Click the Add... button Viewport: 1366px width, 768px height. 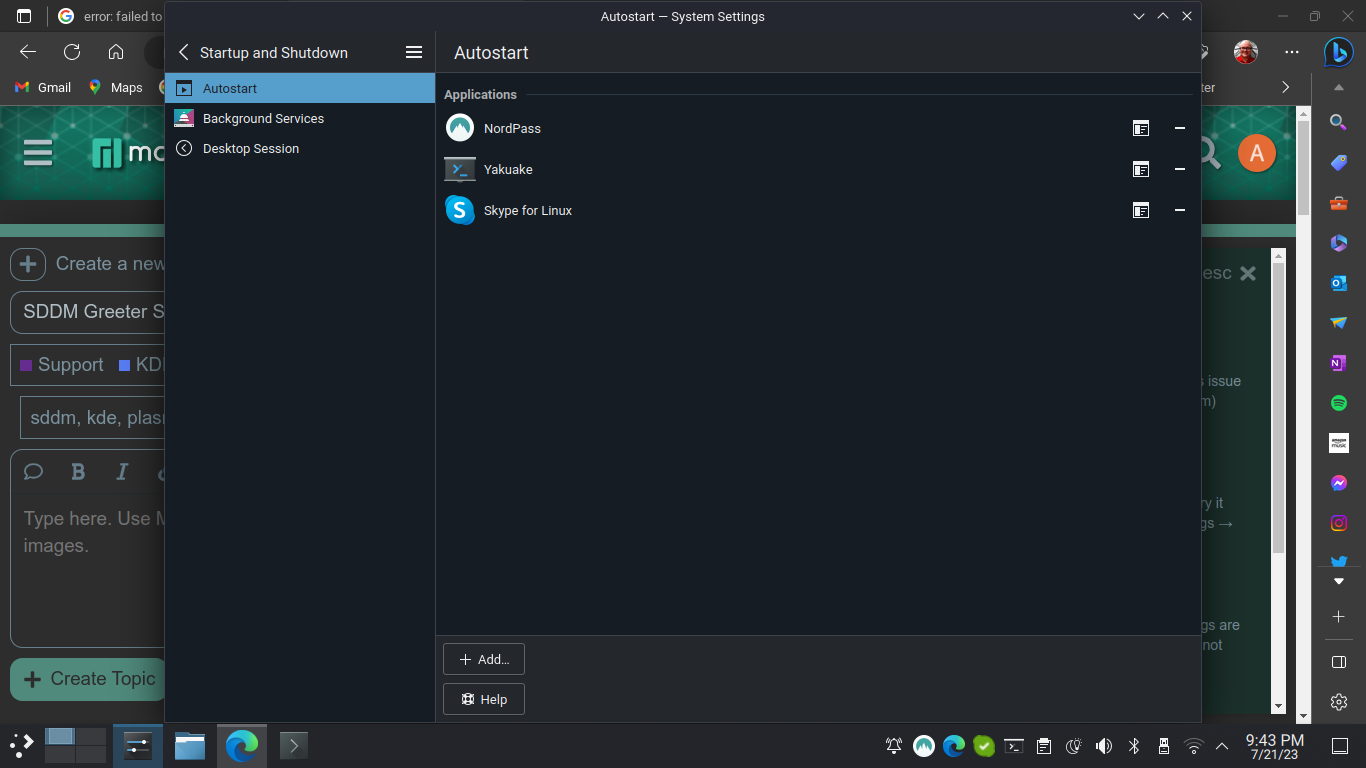(x=484, y=659)
